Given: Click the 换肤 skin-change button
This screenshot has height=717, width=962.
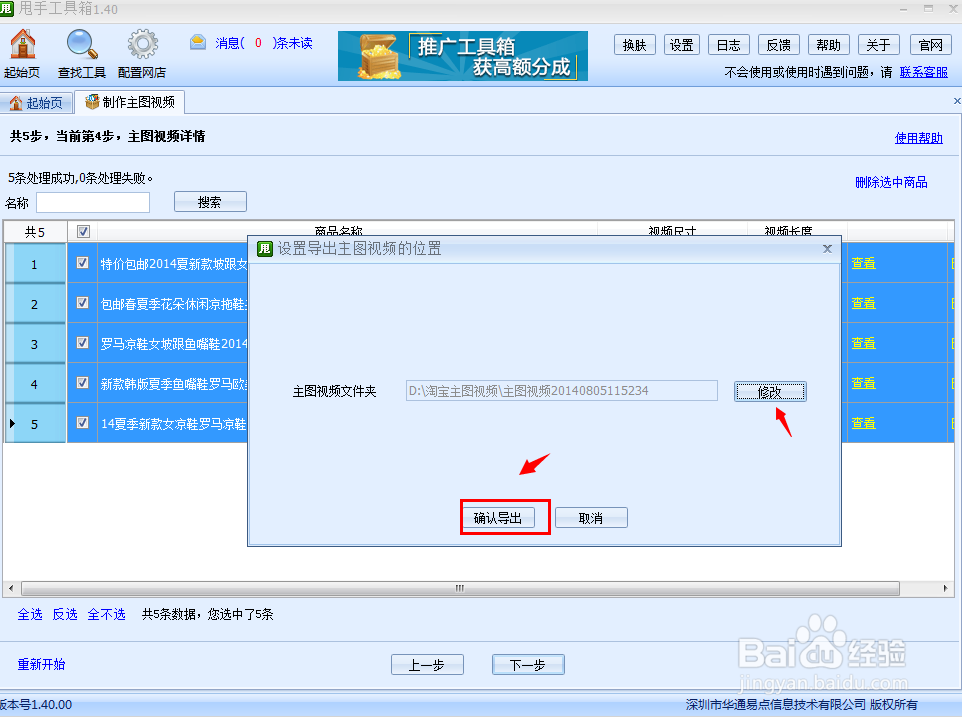Looking at the screenshot, I should pos(634,44).
